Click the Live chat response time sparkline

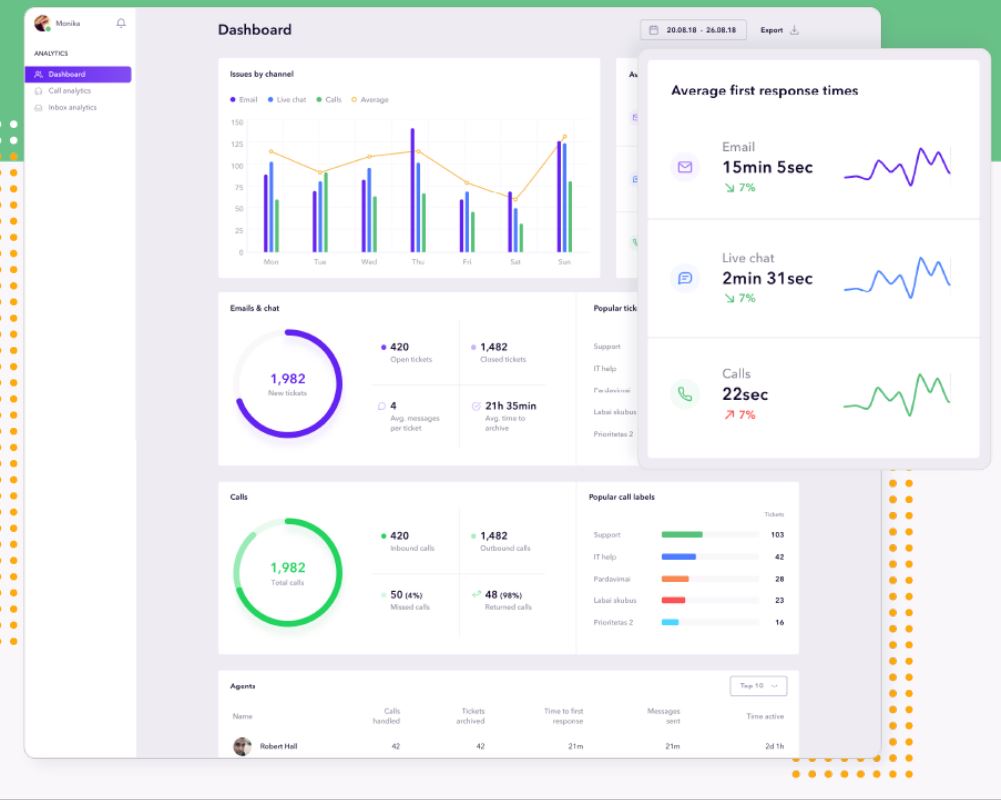pos(897,278)
